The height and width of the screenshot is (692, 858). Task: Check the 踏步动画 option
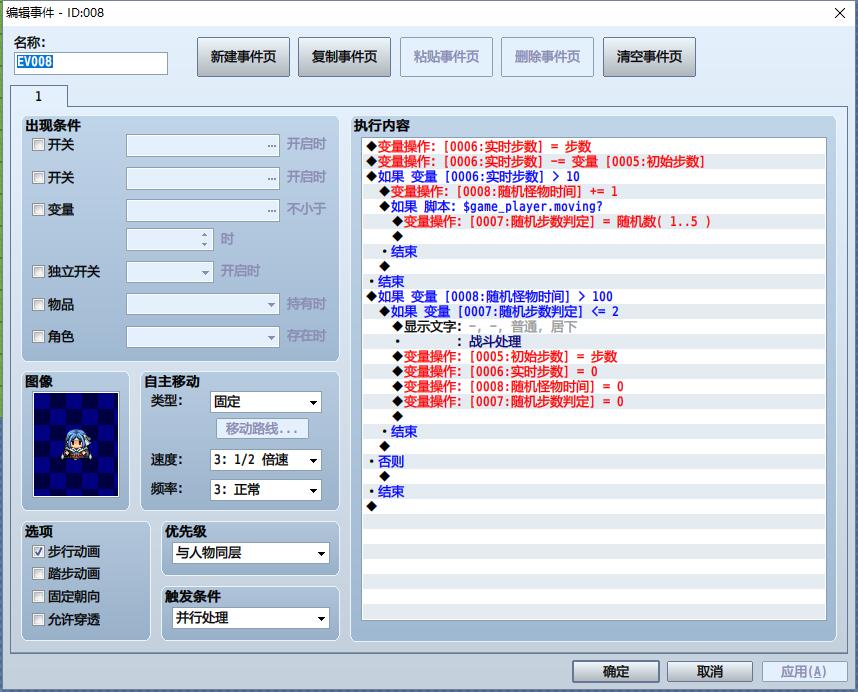click(x=38, y=574)
